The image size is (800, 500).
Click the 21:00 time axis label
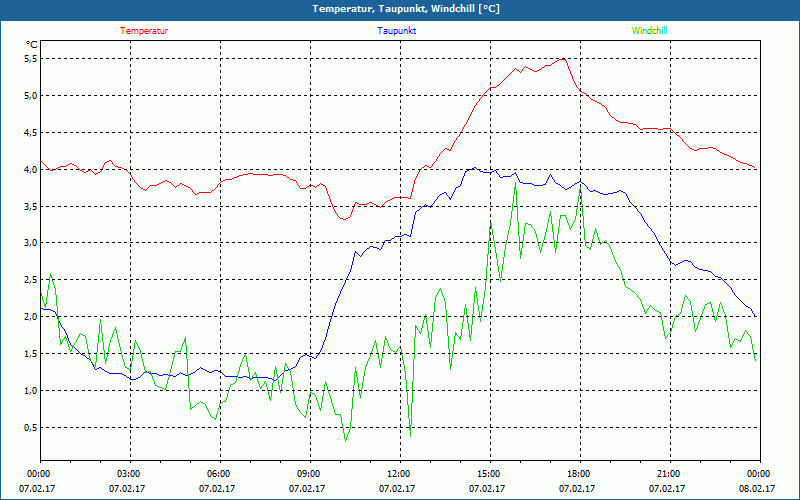670,474
